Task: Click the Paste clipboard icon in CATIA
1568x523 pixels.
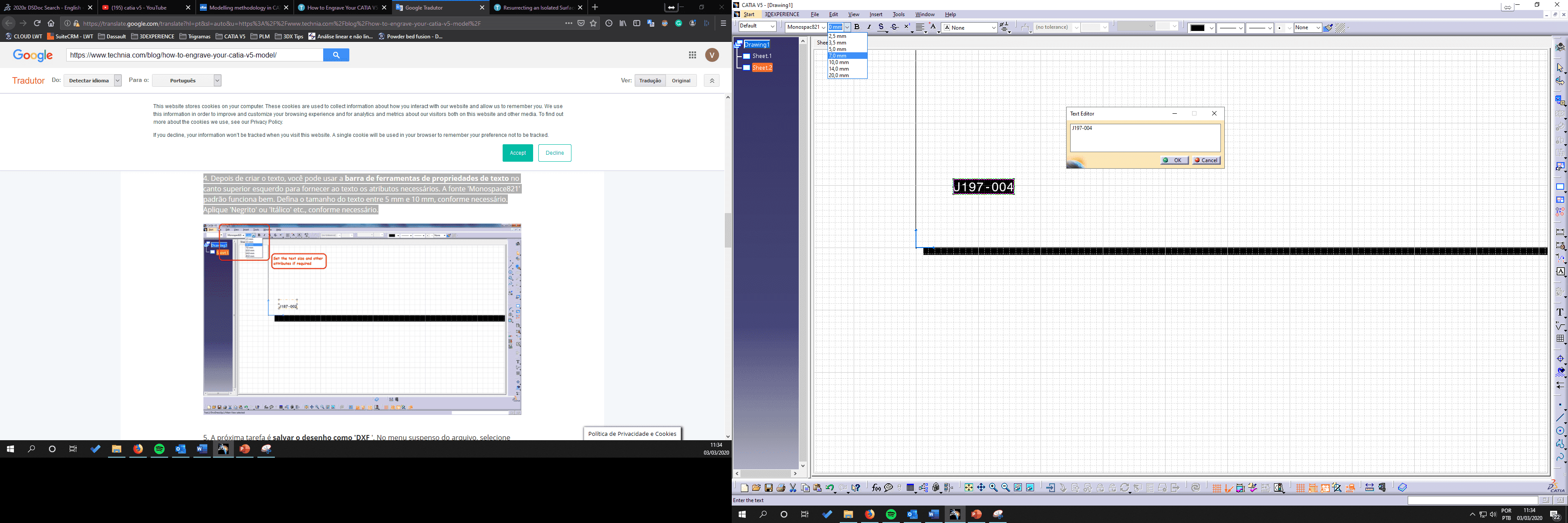Action: (x=818, y=488)
